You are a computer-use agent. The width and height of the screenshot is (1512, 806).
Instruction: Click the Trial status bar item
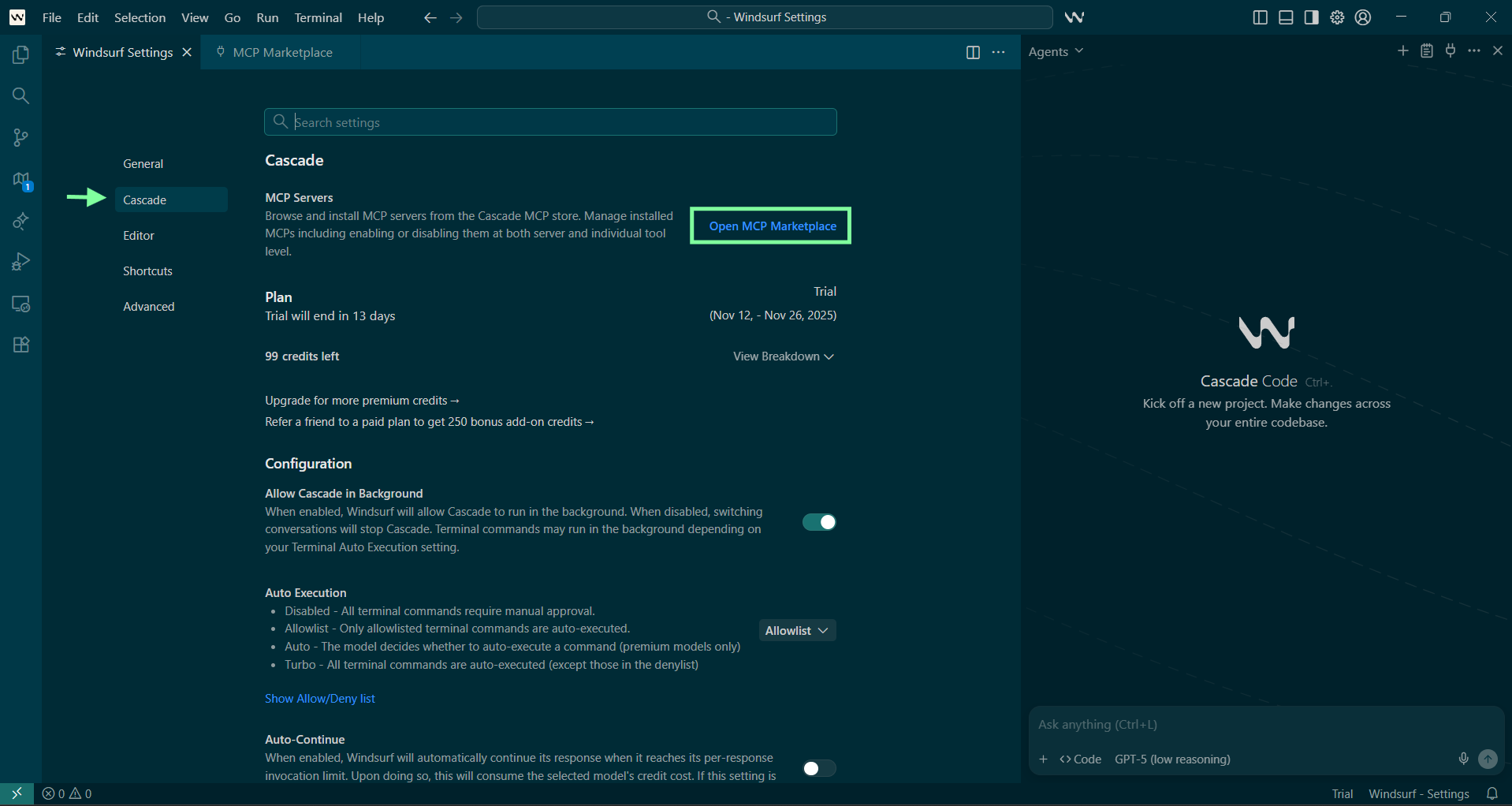(x=1343, y=794)
